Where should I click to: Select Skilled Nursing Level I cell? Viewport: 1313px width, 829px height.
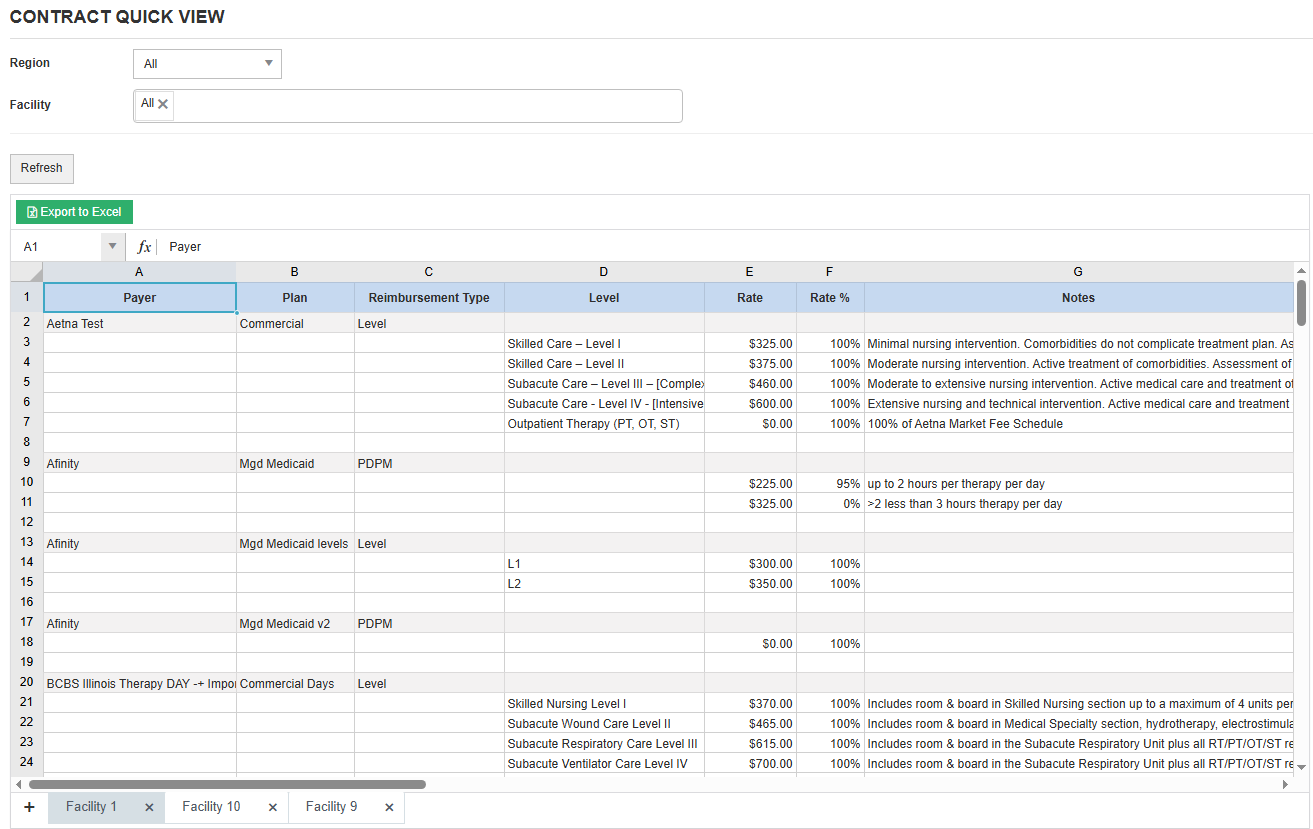[604, 703]
